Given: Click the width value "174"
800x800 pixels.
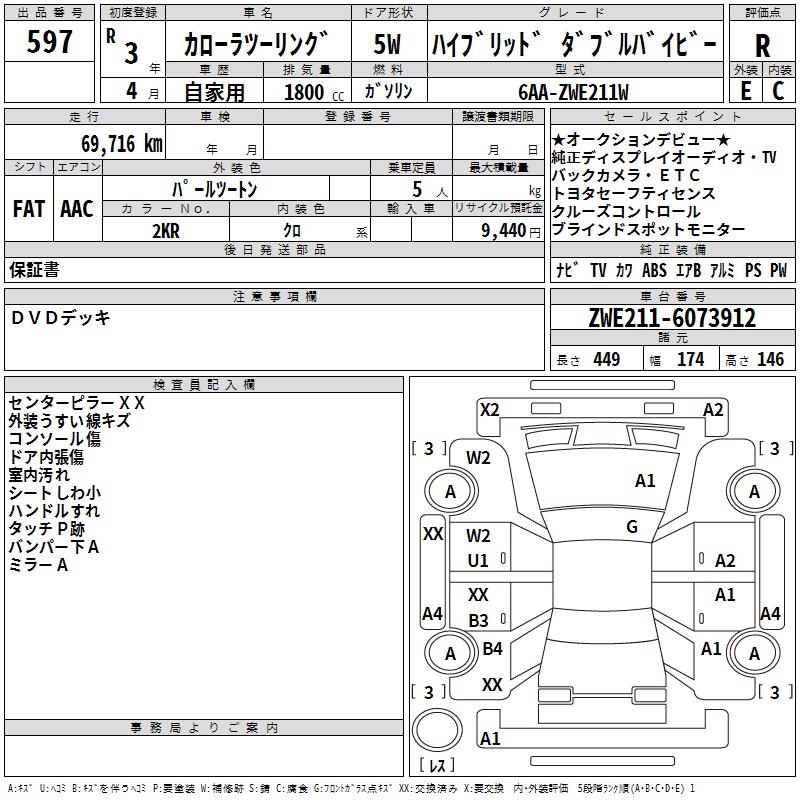Looking at the screenshot, I should [x=690, y=359].
